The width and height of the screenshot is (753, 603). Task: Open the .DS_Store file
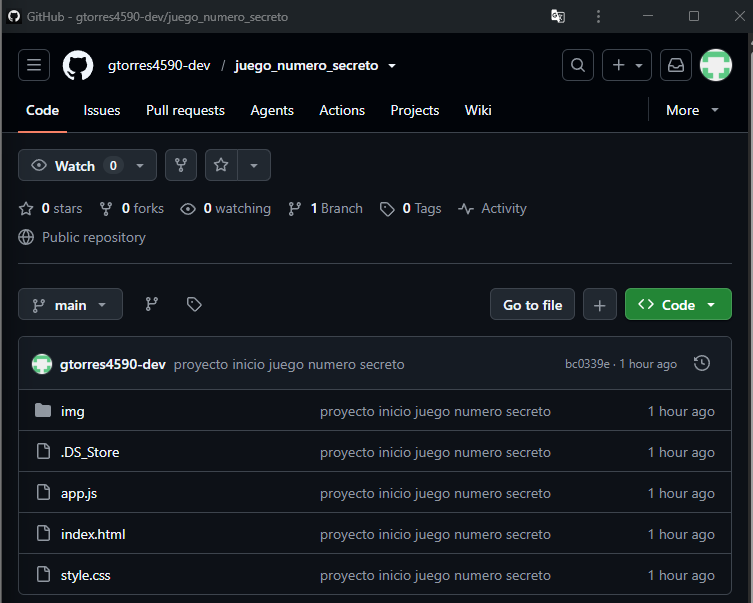tap(90, 452)
